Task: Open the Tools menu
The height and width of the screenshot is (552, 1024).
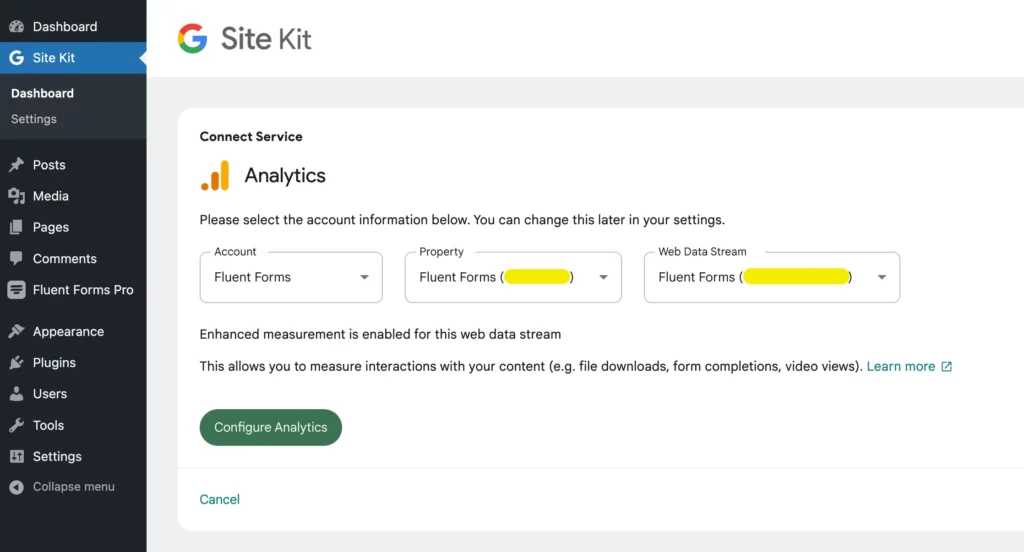Action: pyautogui.click(x=73, y=425)
